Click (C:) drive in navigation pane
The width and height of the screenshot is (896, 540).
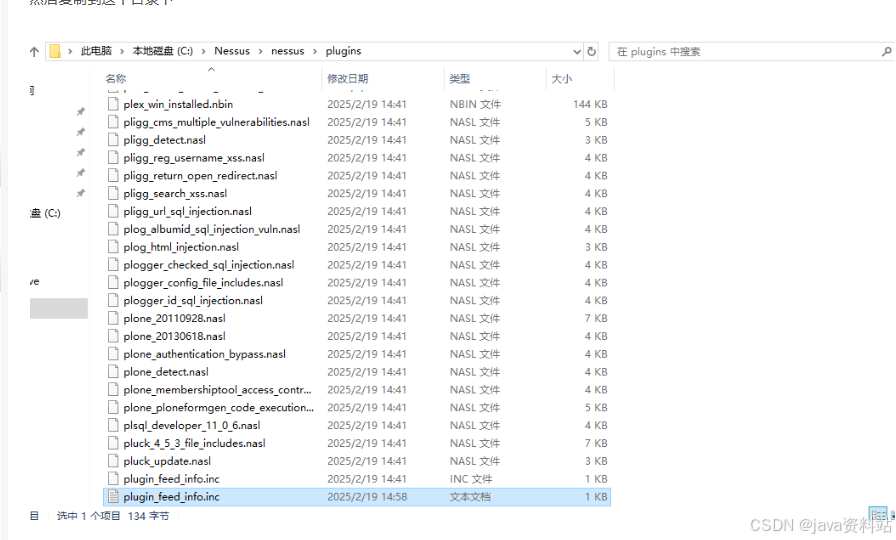(46, 213)
